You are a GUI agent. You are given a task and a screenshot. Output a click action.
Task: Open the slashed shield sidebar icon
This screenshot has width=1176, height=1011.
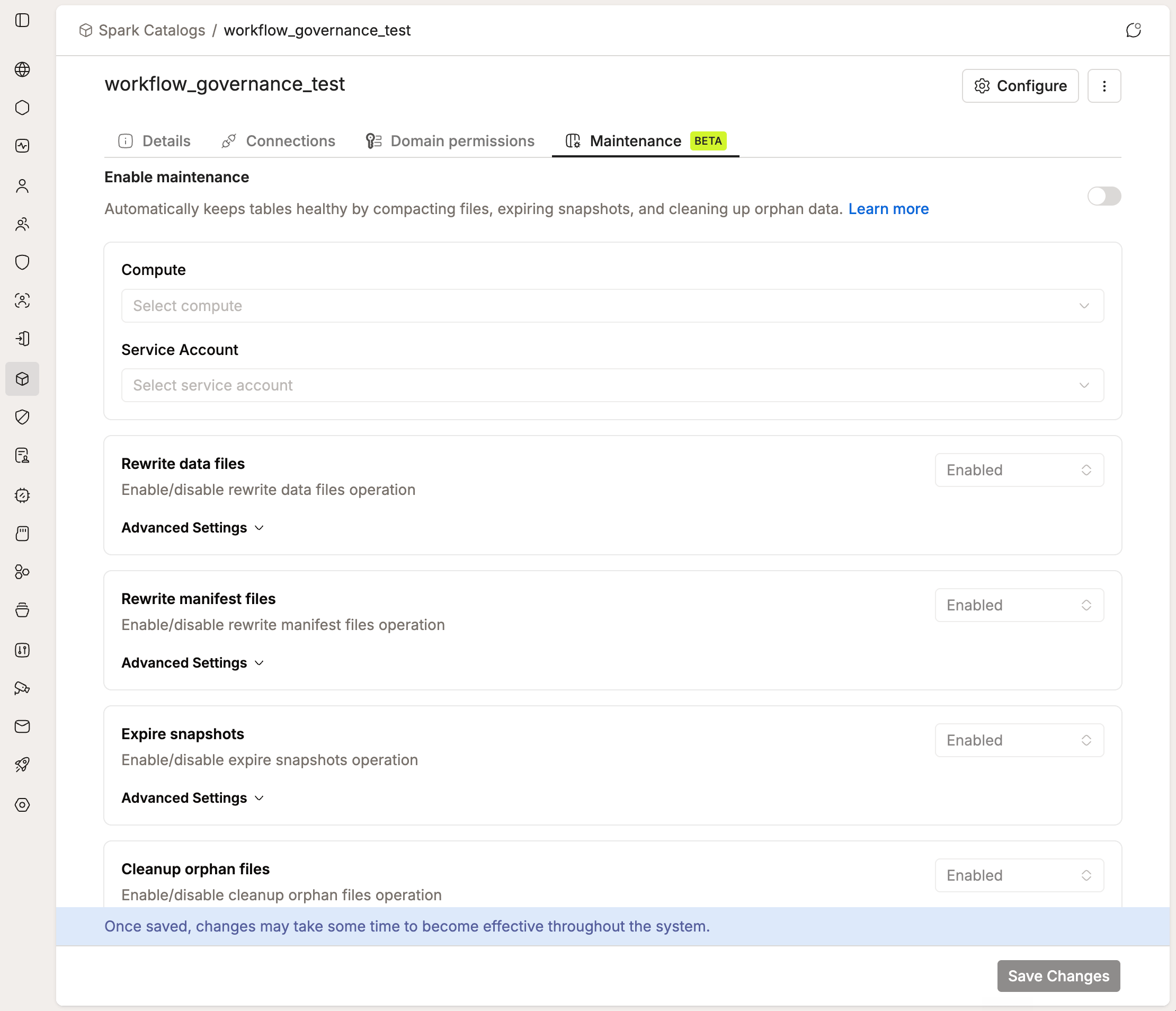(x=22, y=417)
